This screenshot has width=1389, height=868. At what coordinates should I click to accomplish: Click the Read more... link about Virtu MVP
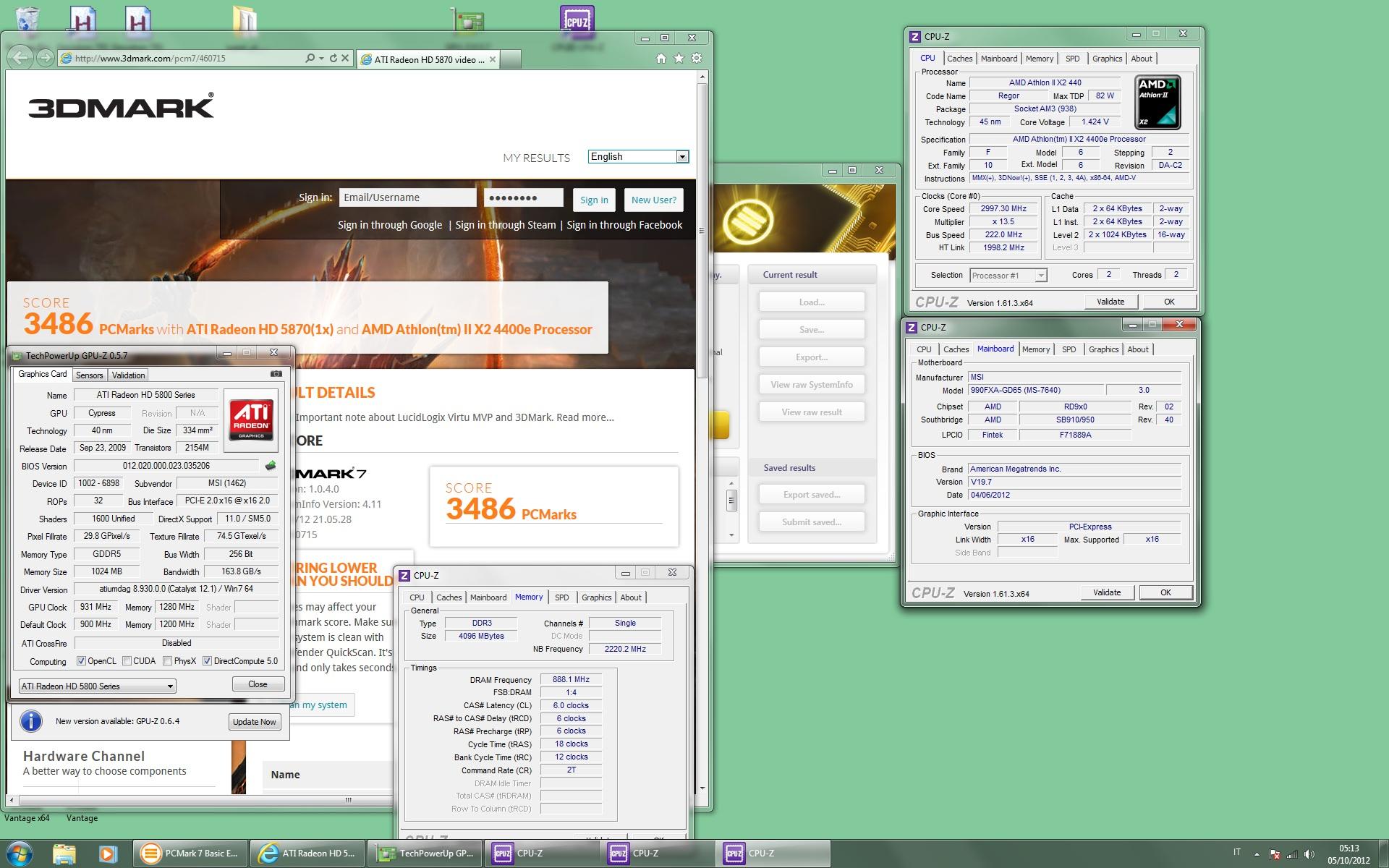tap(585, 417)
